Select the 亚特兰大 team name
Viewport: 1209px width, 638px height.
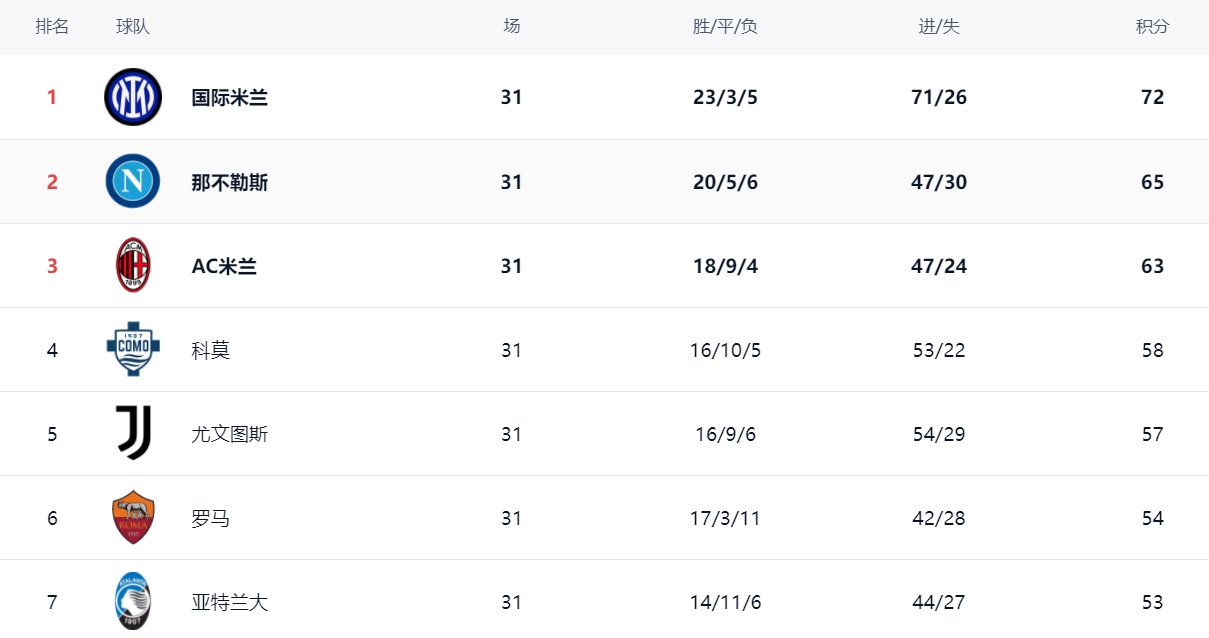230,602
